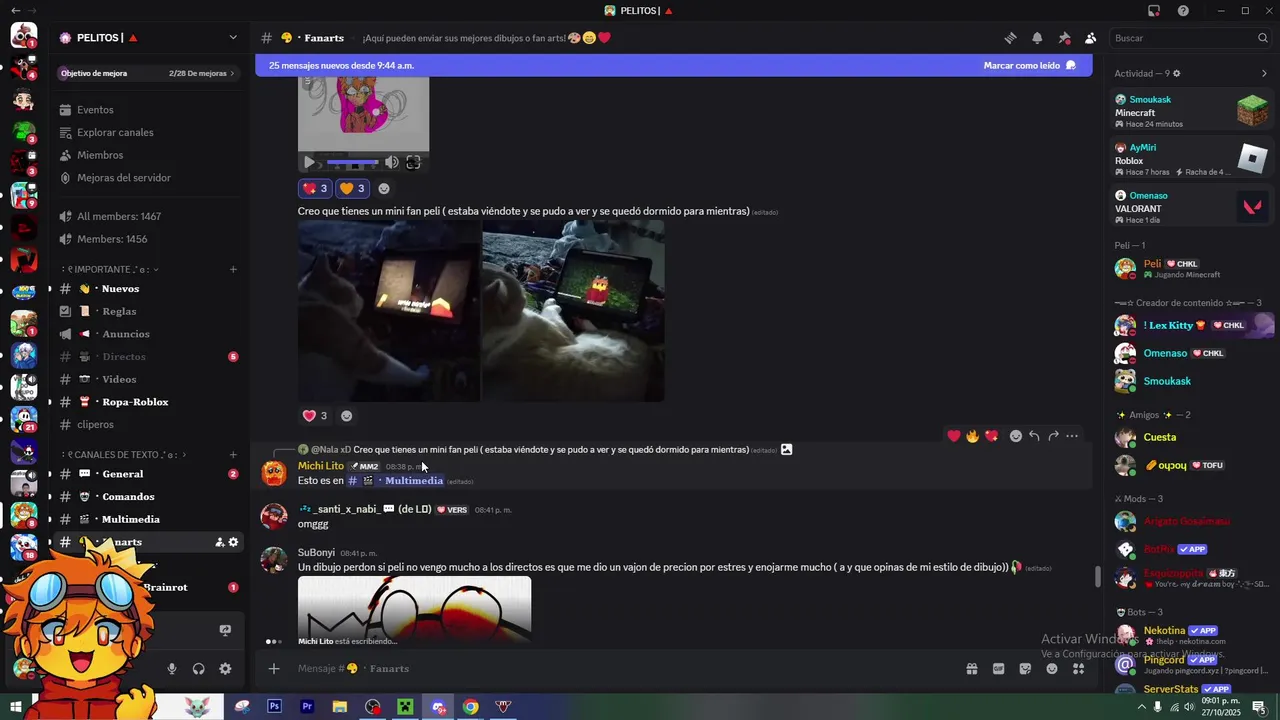
Task: Click the Mensaje Fanarts message input
Action: pyautogui.click(x=620, y=669)
